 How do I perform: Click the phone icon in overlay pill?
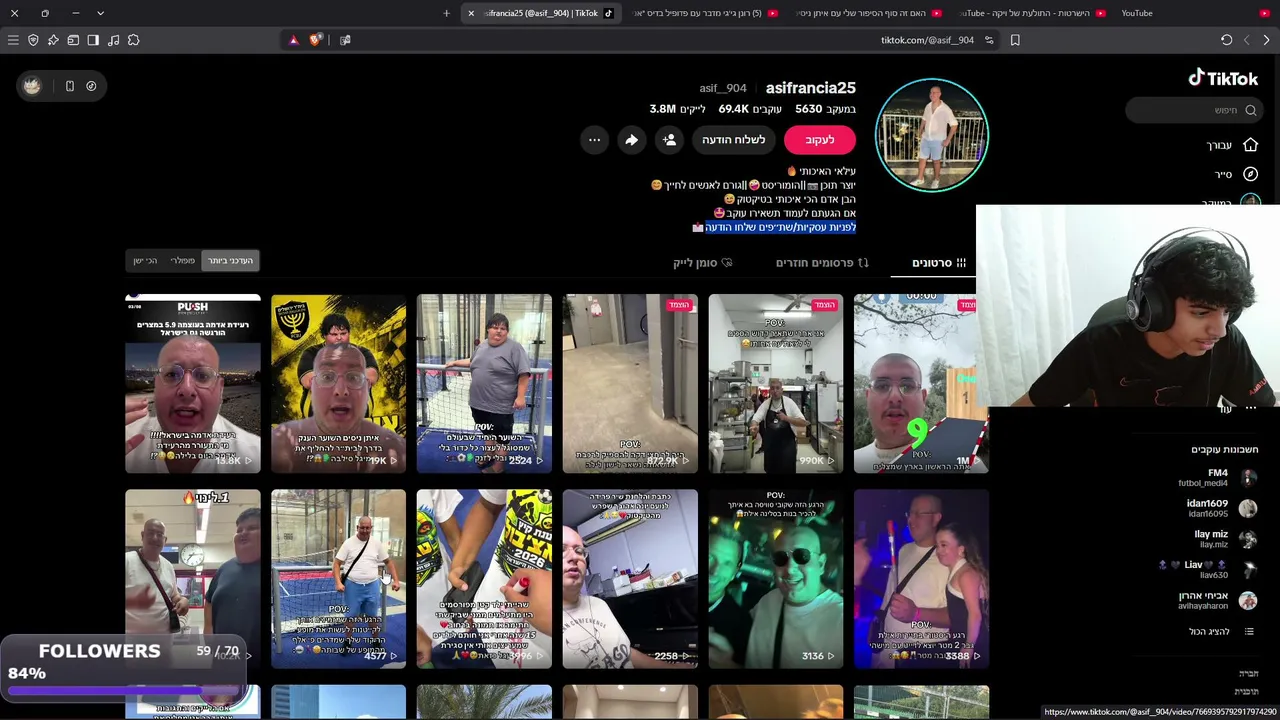[x=70, y=86]
